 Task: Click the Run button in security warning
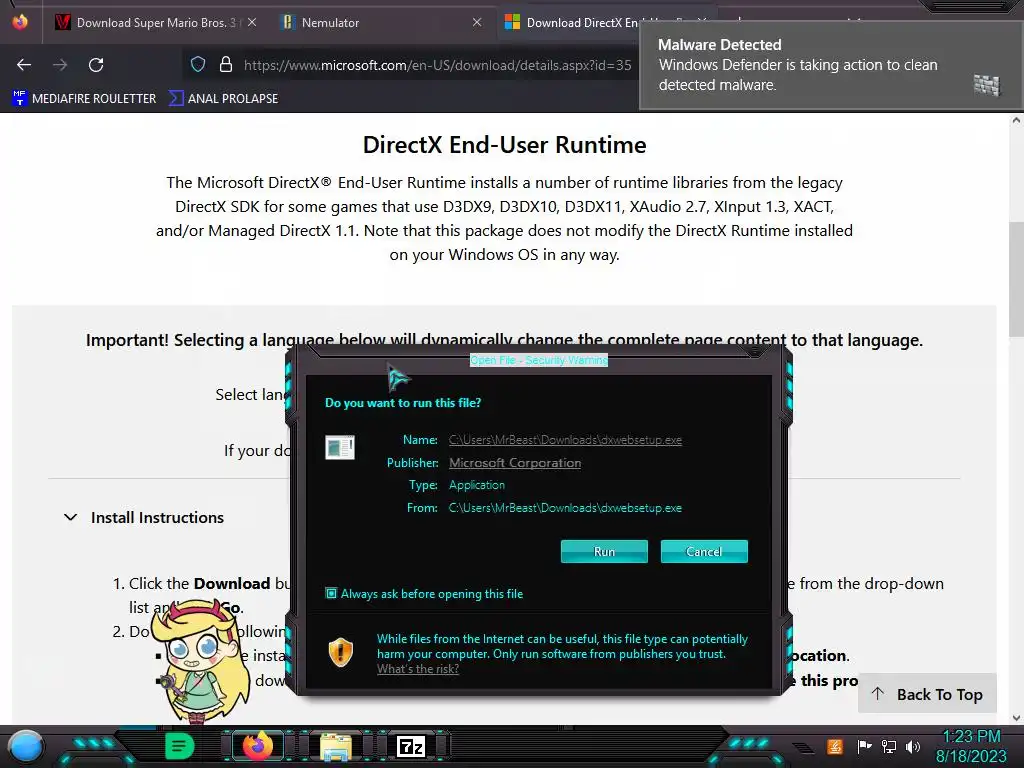604,551
